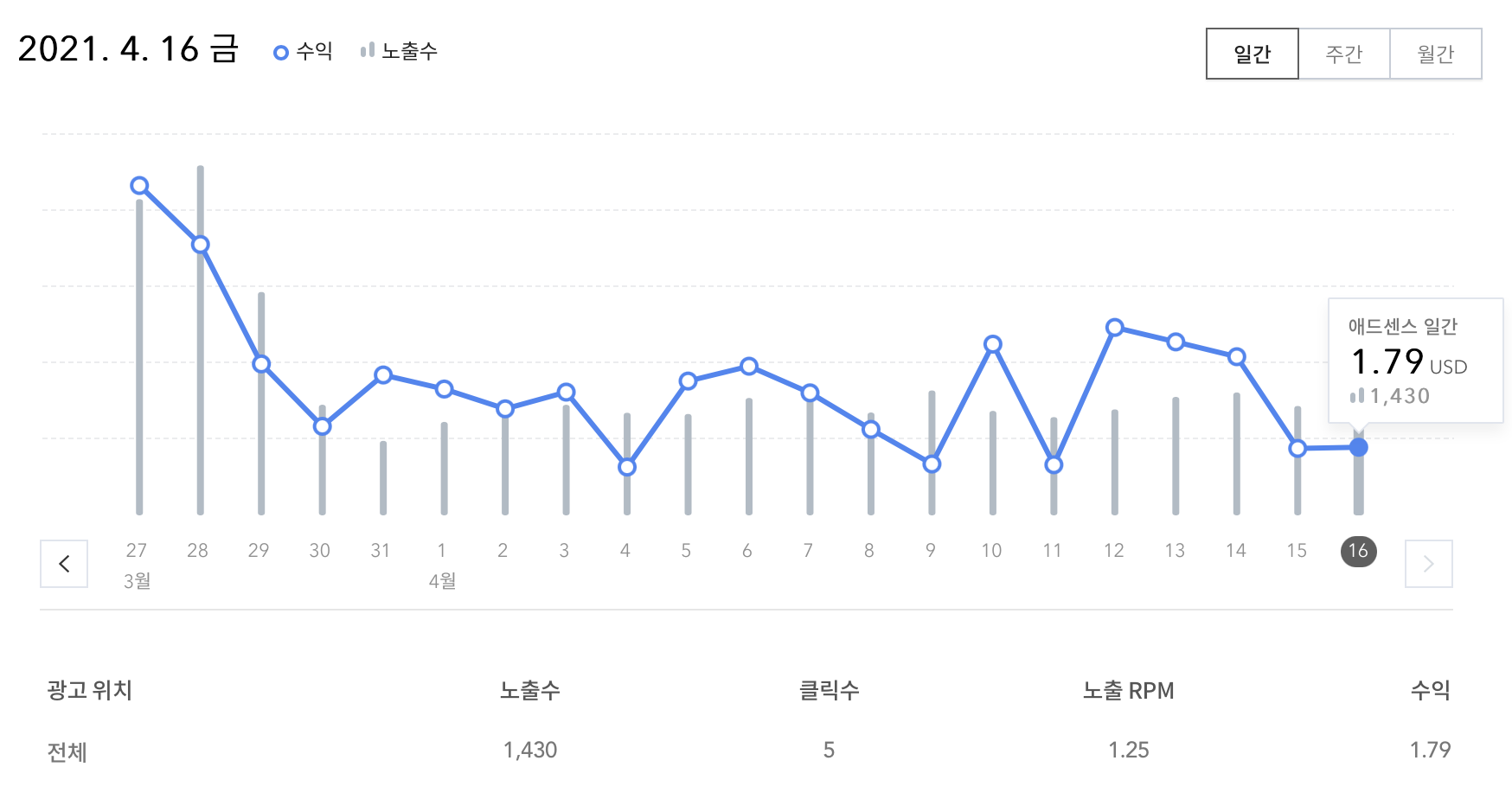
Task: Select date 12 on the axis
Action: [x=1114, y=551]
